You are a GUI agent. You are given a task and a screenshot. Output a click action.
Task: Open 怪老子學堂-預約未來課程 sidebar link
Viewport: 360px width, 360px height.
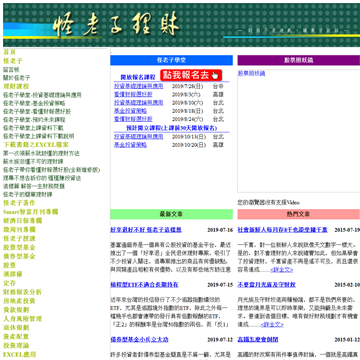[34, 120]
